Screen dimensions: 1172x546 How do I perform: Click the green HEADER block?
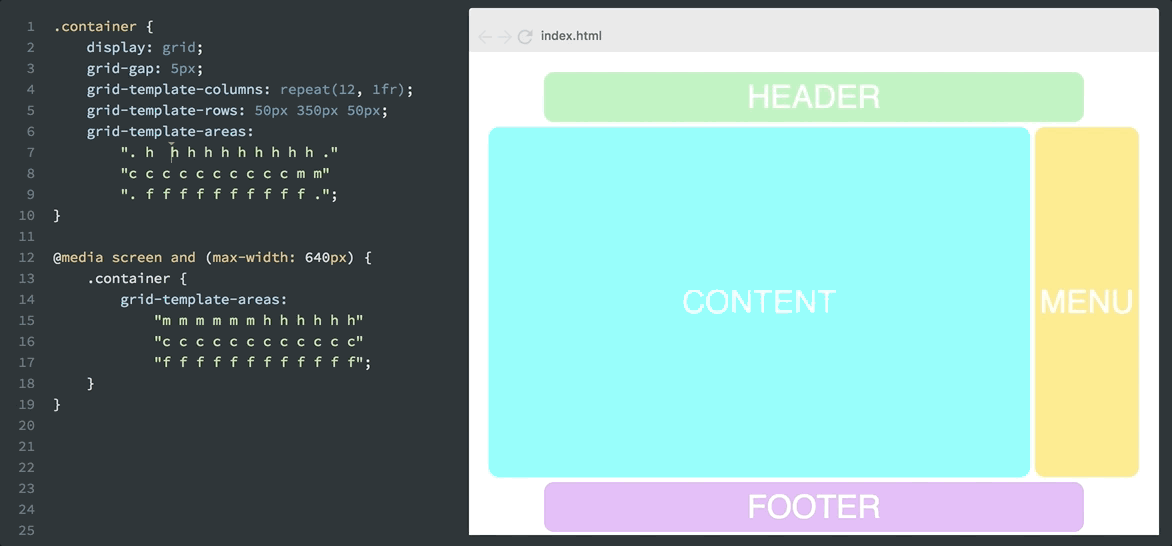pyautogui.click(x=813, y=96)
